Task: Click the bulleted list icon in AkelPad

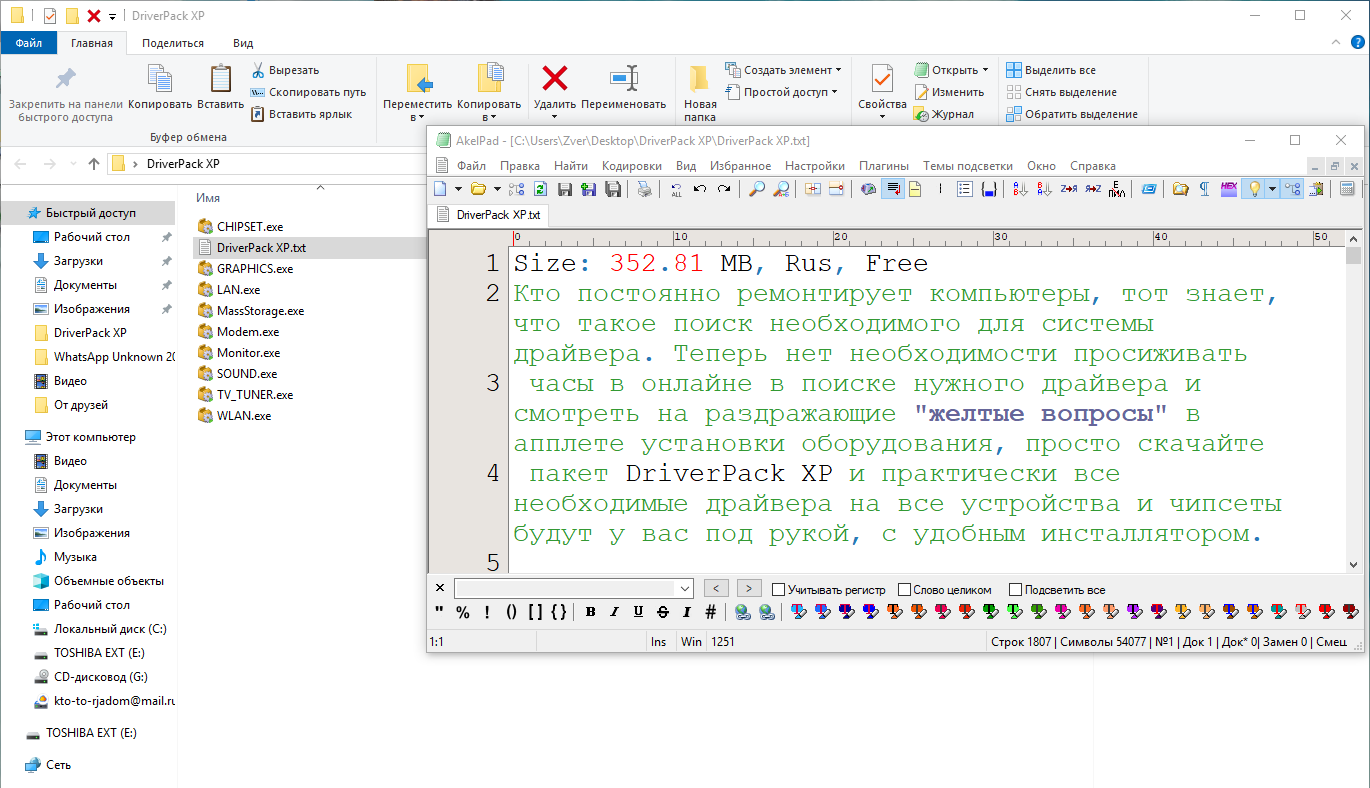Action: pyautogui.click(x=964, y=188)
